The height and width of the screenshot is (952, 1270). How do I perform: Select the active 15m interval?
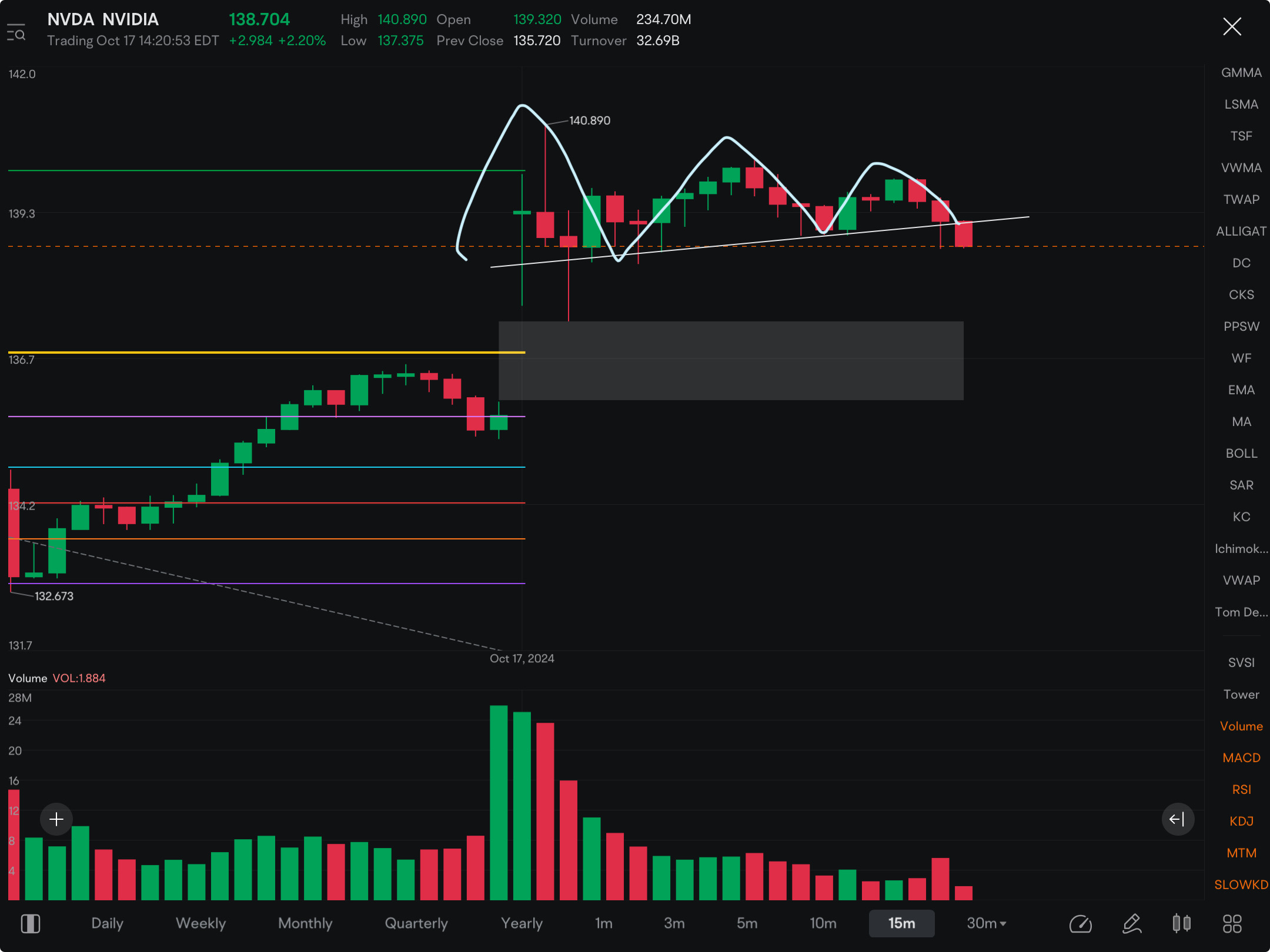[x=902, y=923]
